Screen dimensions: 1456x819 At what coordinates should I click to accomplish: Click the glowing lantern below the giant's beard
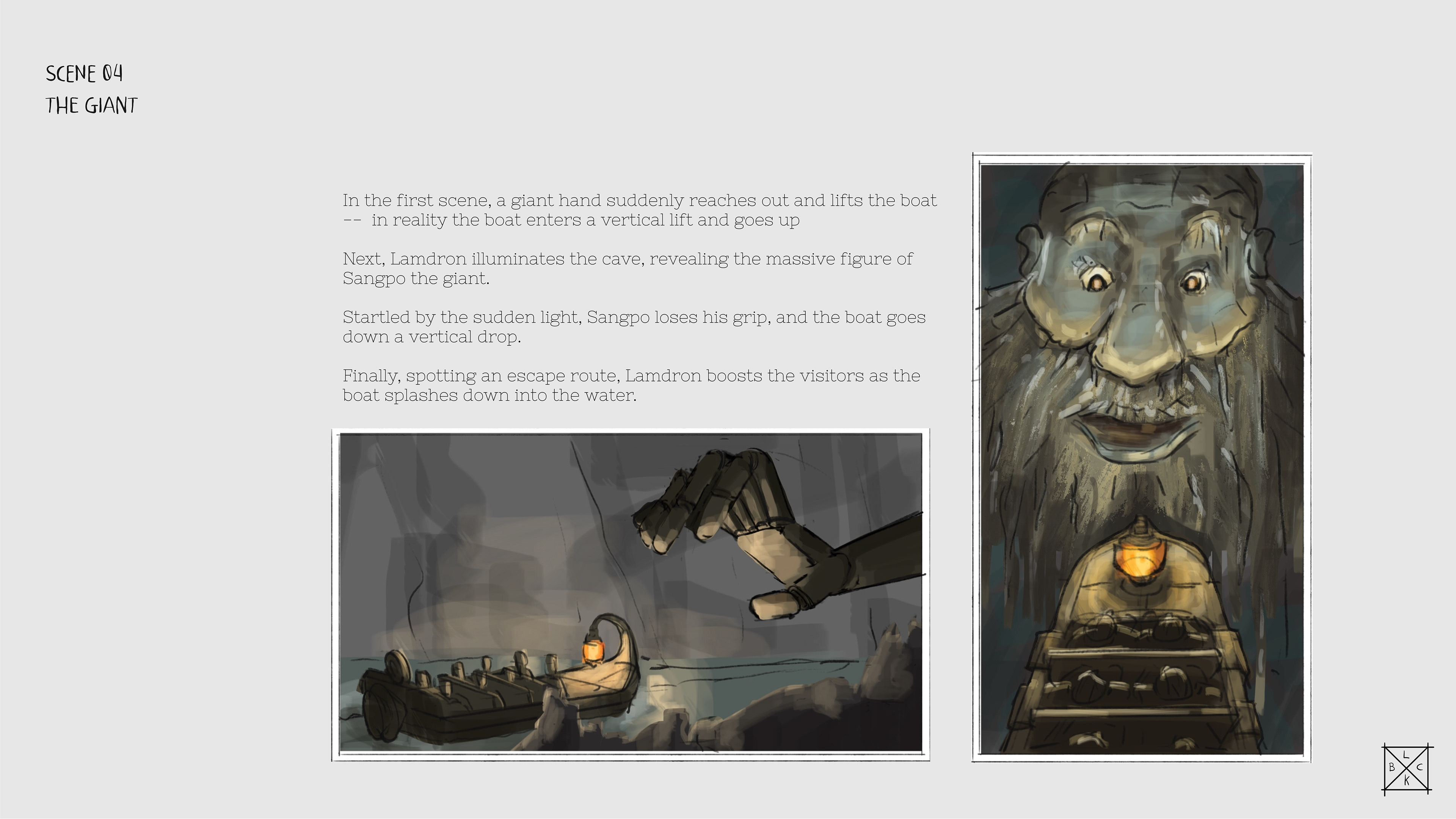pos(1138,560)
